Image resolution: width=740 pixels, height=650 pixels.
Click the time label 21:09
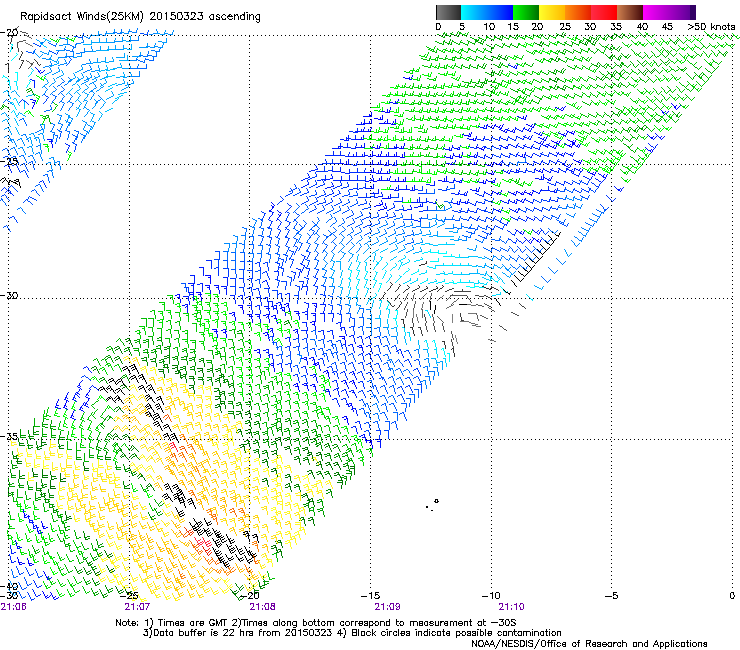[387, 607]
